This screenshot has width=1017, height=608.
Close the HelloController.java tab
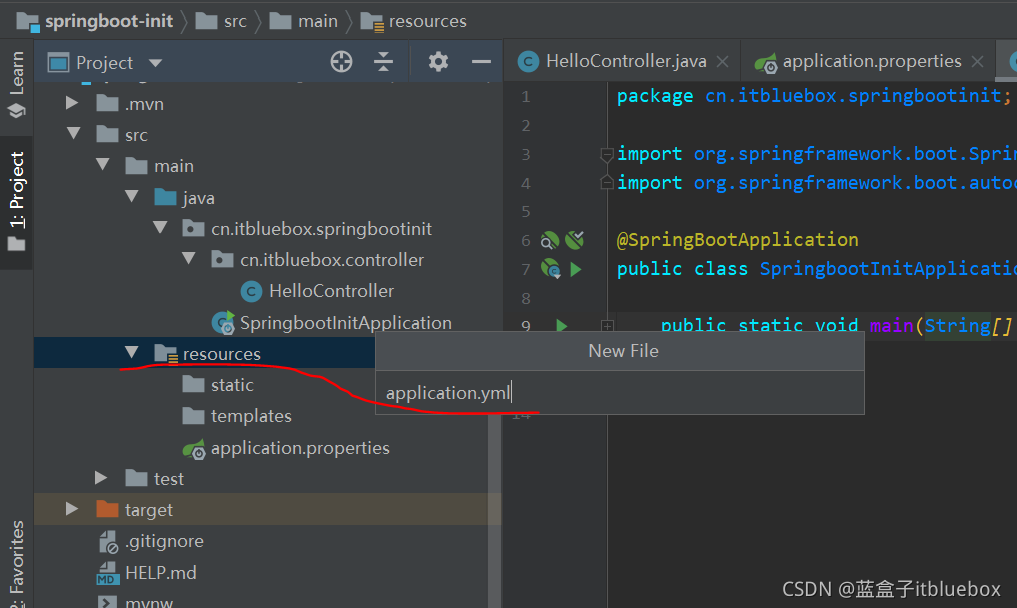pos(723,62)
